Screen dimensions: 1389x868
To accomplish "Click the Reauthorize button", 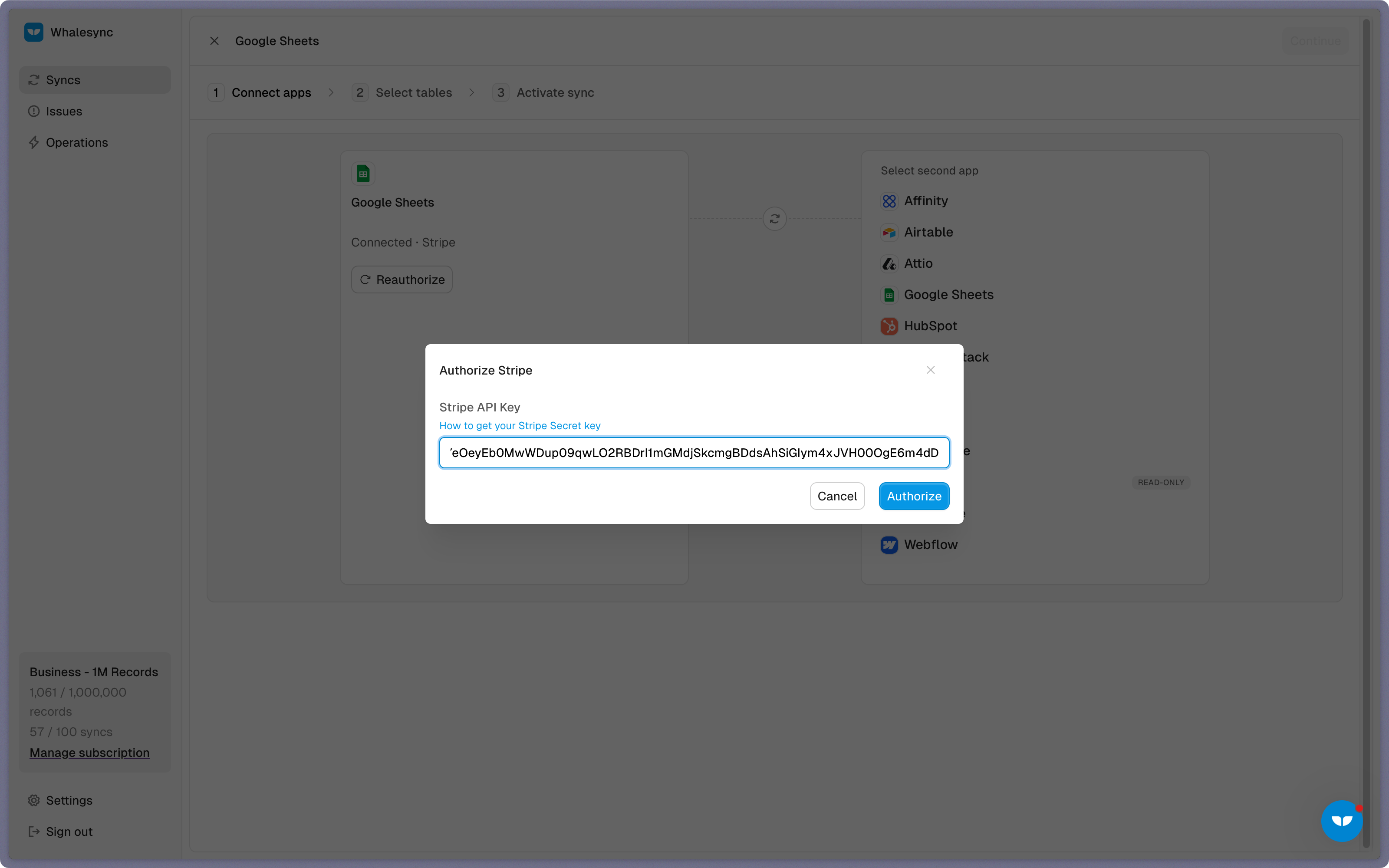I will pos(402,279).
